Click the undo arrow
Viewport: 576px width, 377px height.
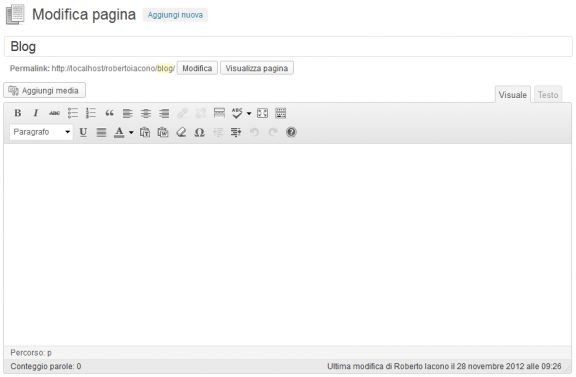click(x=254, y=132)
